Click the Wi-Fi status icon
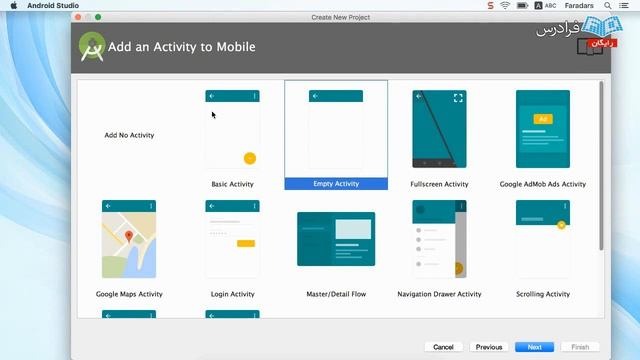 (x=505, y=6)
